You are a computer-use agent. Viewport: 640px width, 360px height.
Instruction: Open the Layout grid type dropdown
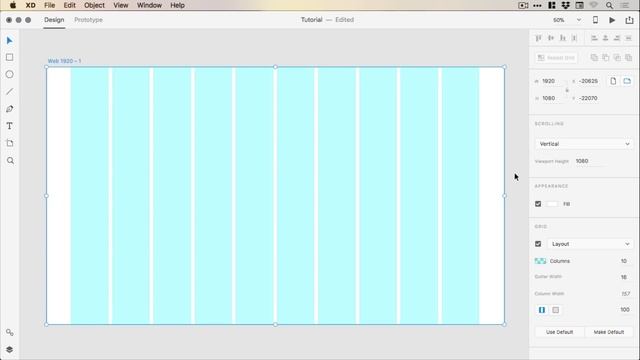point(590,244)
